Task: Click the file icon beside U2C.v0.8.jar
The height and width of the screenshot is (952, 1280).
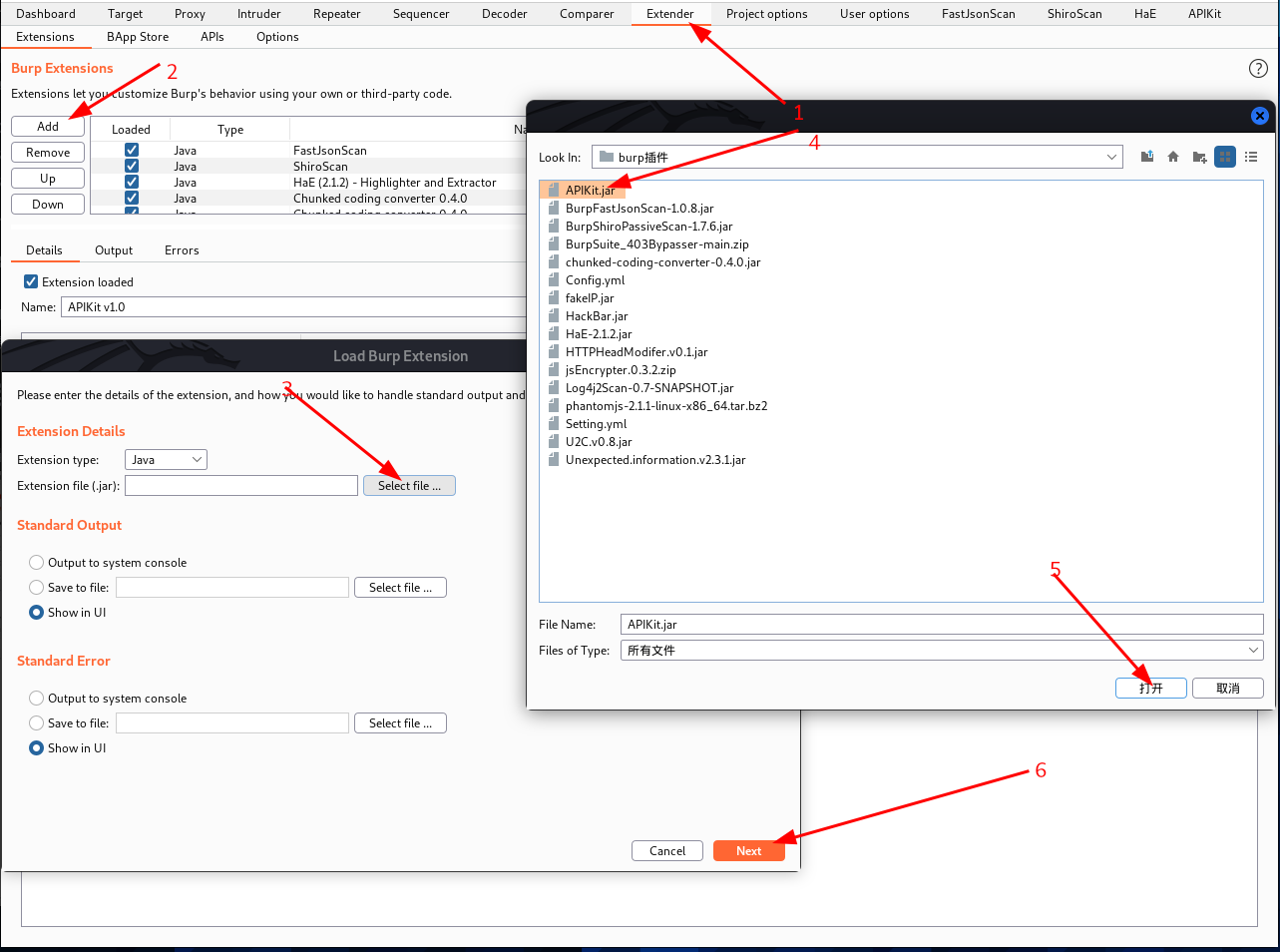Action: click(x=554, y=442)
